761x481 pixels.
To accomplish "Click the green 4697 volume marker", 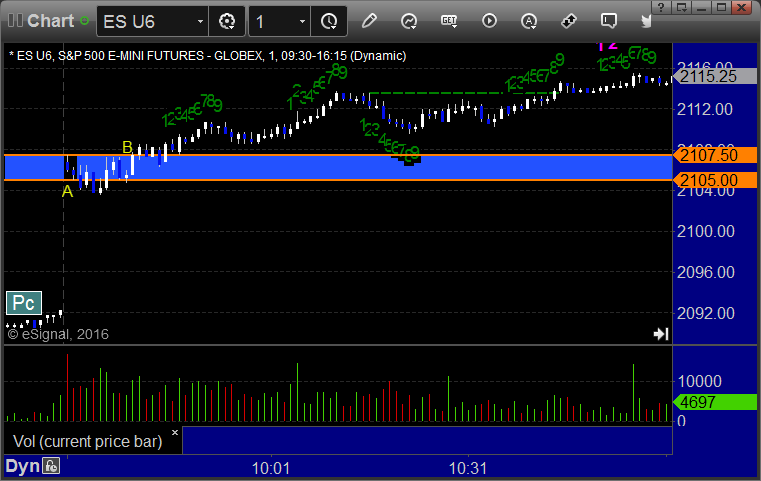I will point(715,402).
